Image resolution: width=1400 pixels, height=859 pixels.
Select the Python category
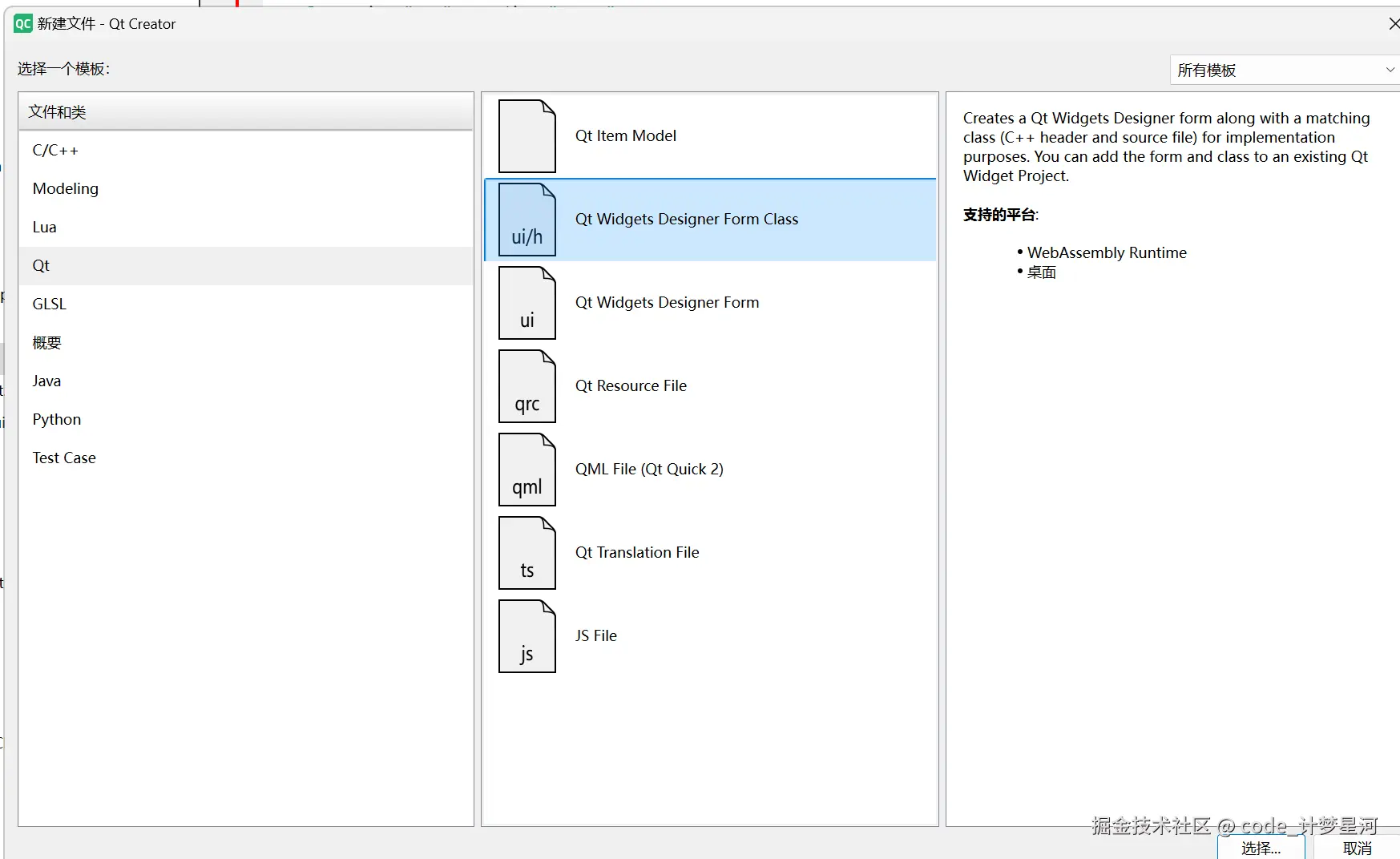(245, 419)
